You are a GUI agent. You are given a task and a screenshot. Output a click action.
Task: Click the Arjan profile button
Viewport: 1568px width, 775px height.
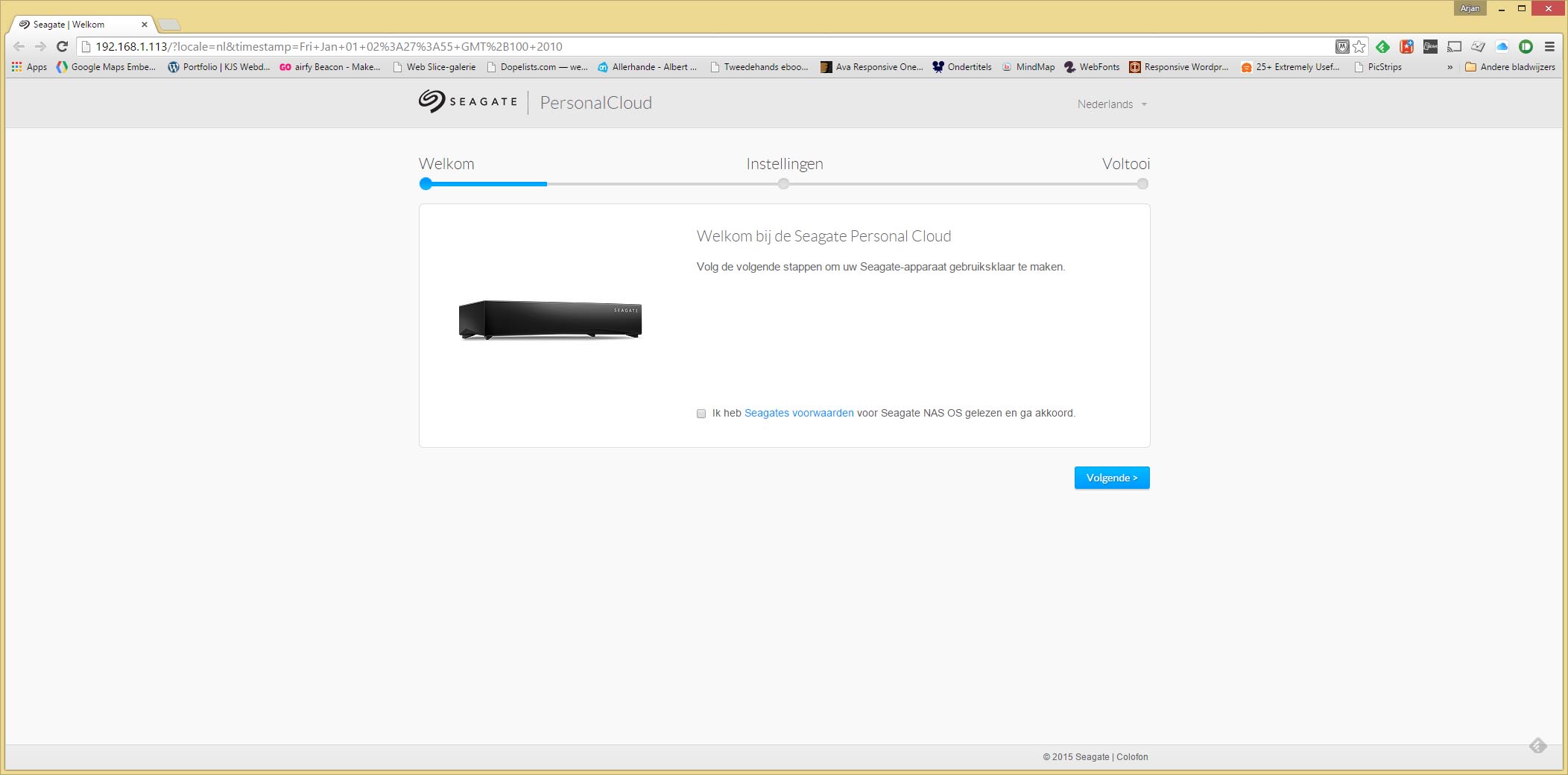point(1470,8)
